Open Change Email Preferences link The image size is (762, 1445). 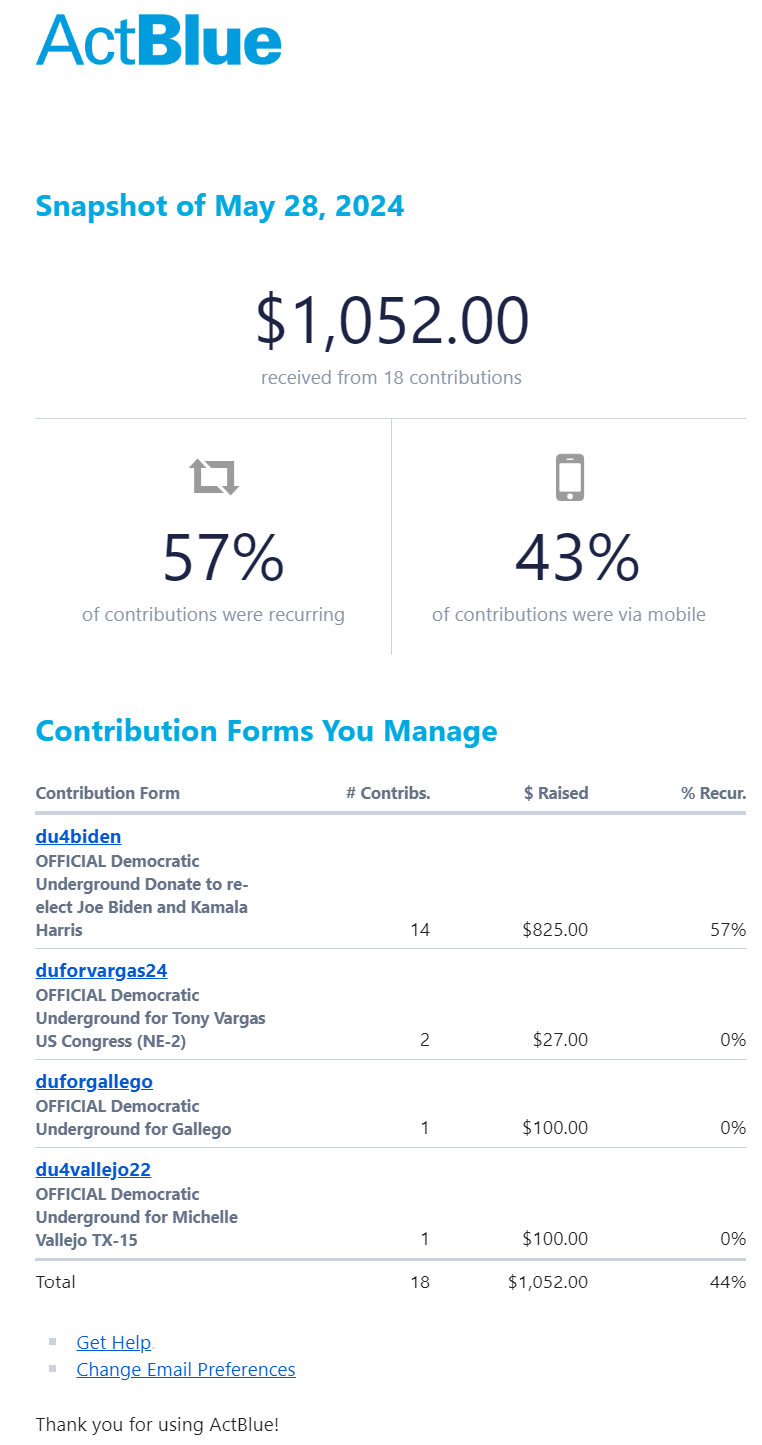(185, 1370)
